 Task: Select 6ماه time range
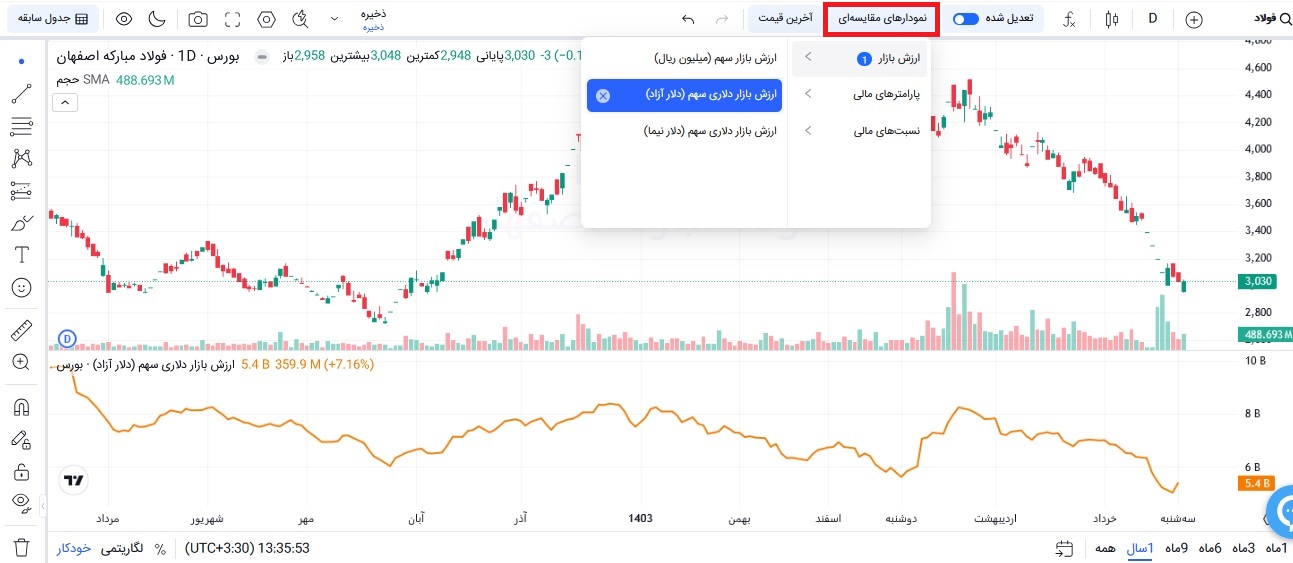point(1210,548)
